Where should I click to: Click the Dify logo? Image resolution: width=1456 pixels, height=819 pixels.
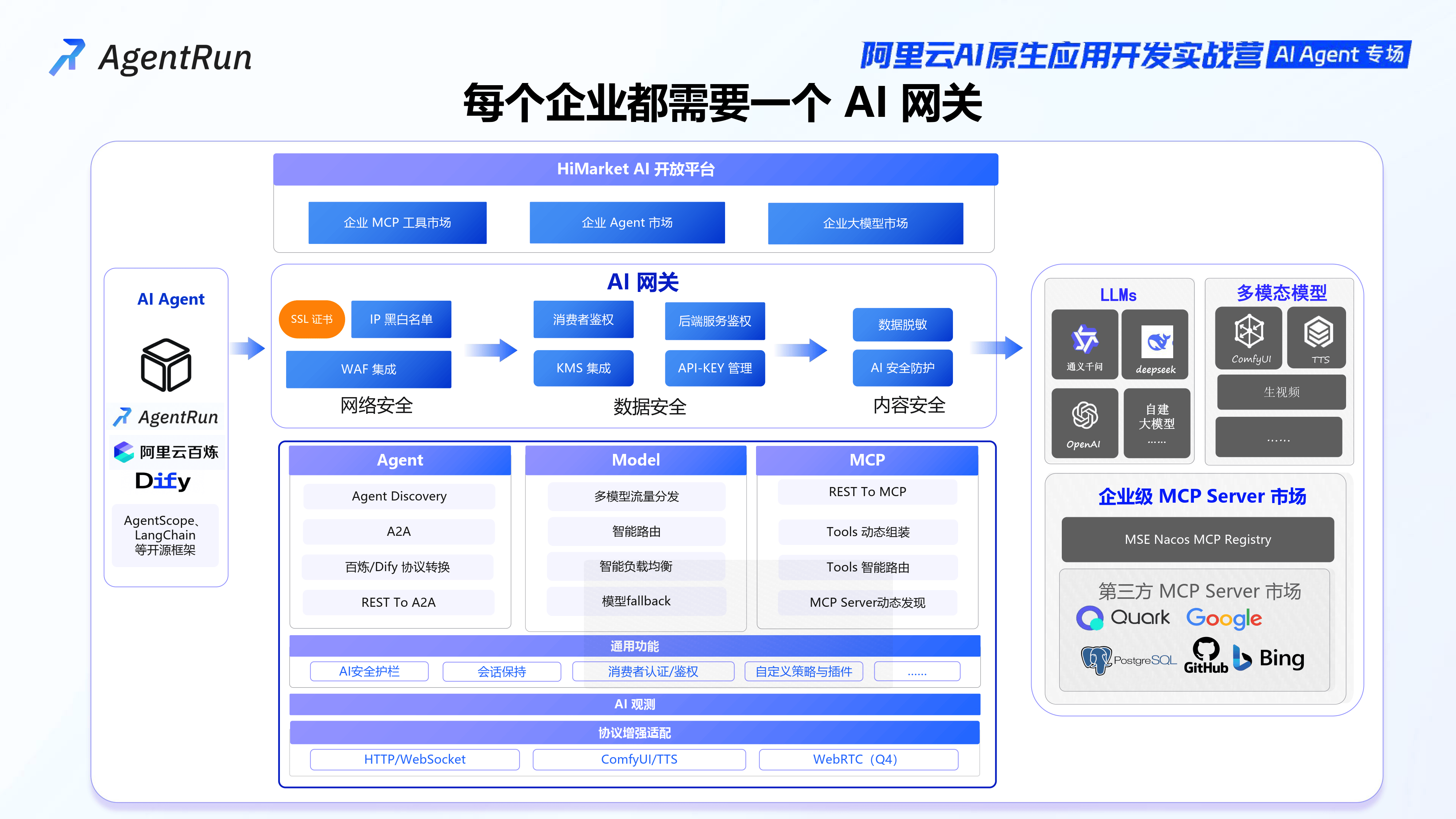163,481
